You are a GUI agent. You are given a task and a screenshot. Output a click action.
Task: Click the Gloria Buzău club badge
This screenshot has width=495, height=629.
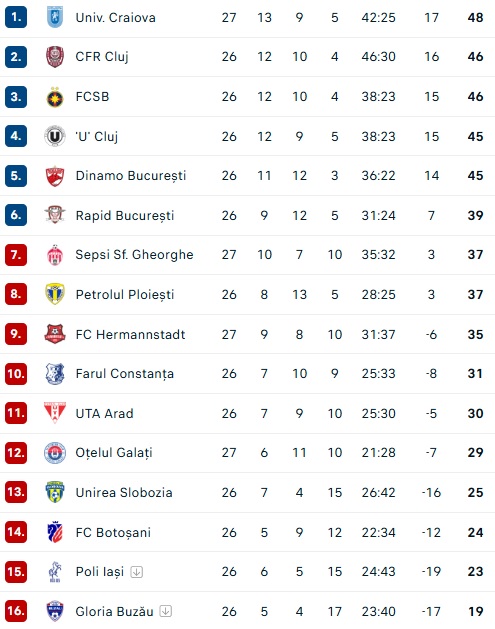(55, 611)
